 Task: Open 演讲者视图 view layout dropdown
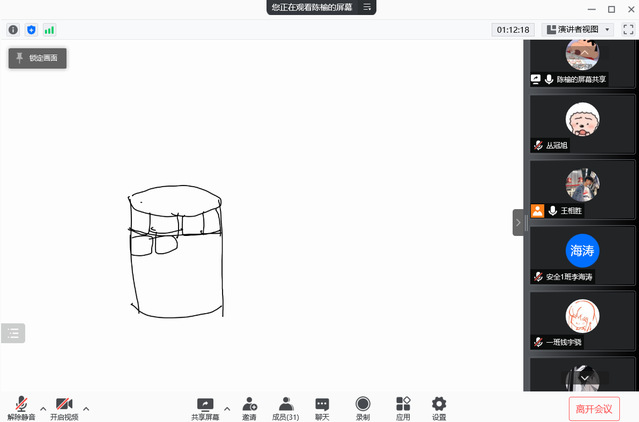[578, 30]
